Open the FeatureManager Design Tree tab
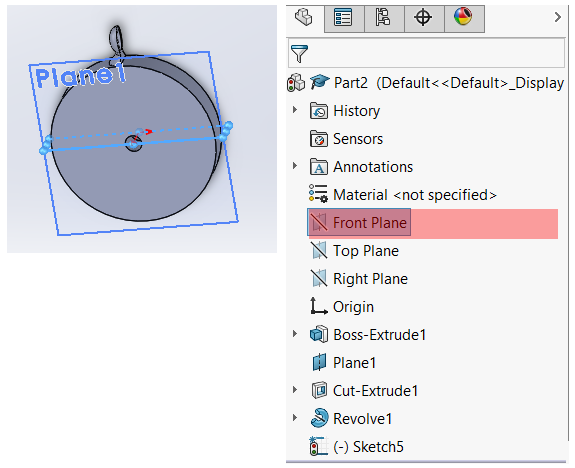Viewport: 575px width, 468px height. click(x=304, y=17)
